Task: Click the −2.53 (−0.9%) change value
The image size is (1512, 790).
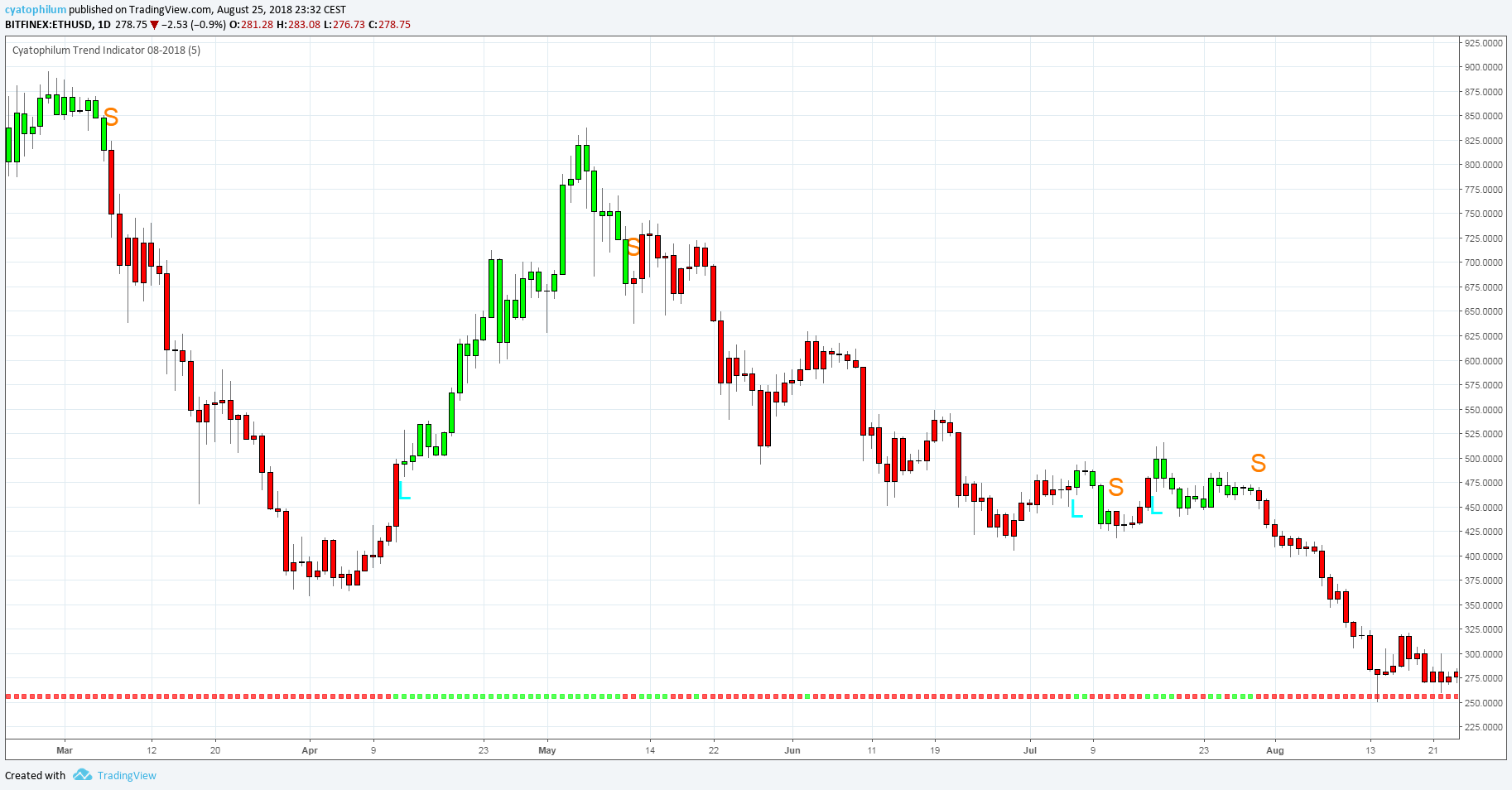Action: click(193, 25)
